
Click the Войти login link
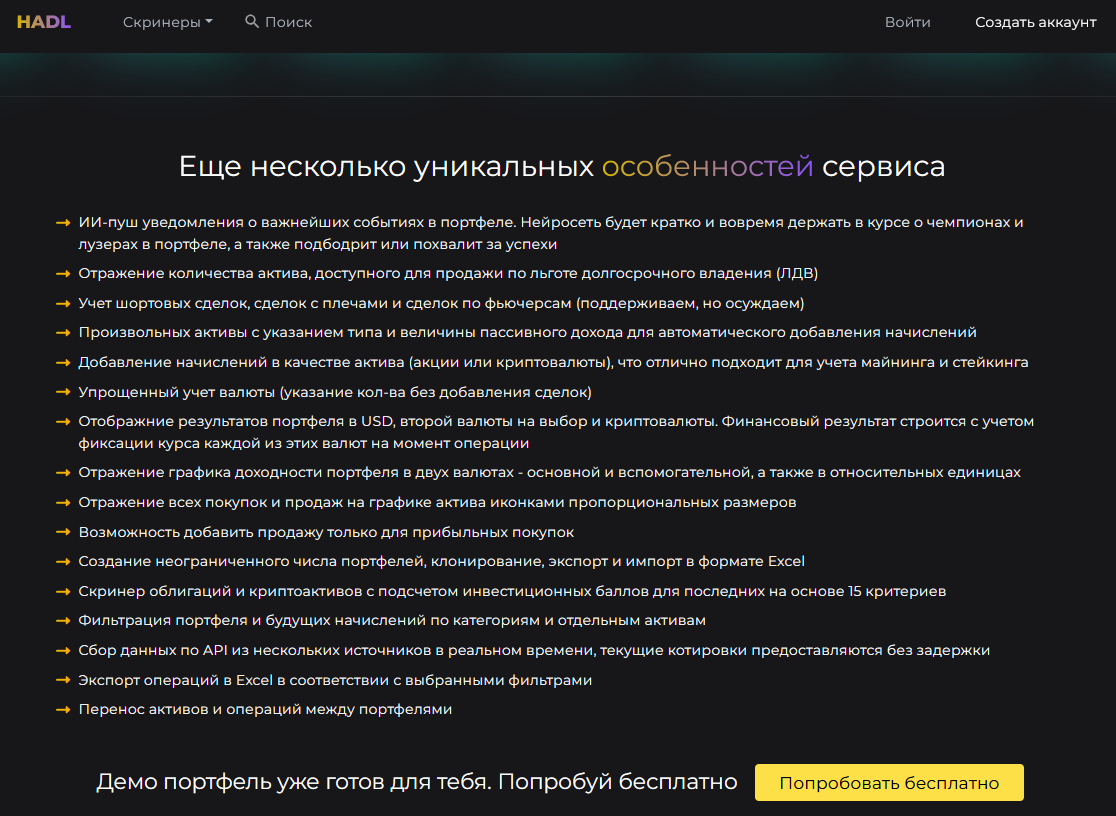(x=907, y=22)
